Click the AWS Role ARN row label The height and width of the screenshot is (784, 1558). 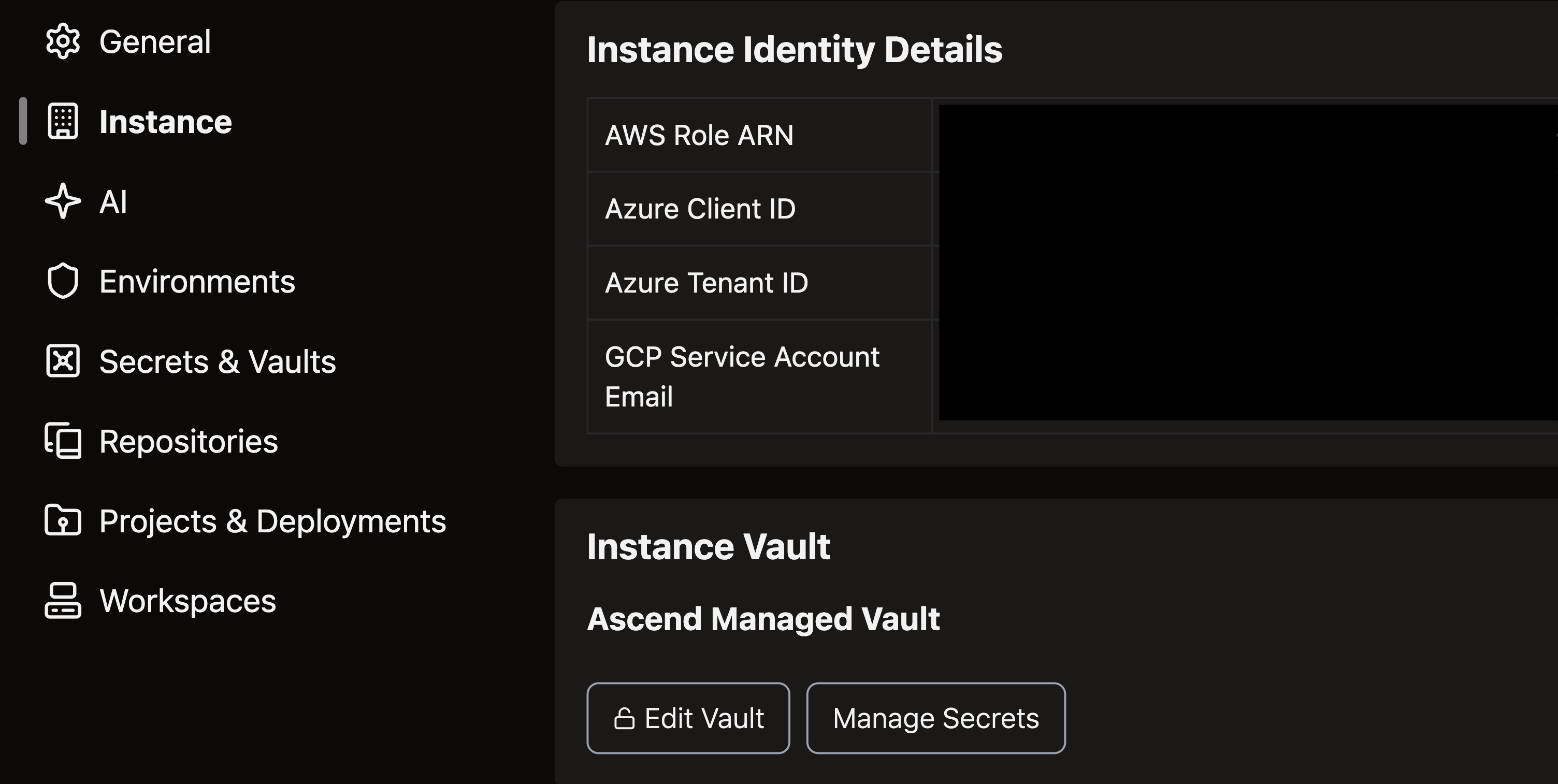pos(699,135)
